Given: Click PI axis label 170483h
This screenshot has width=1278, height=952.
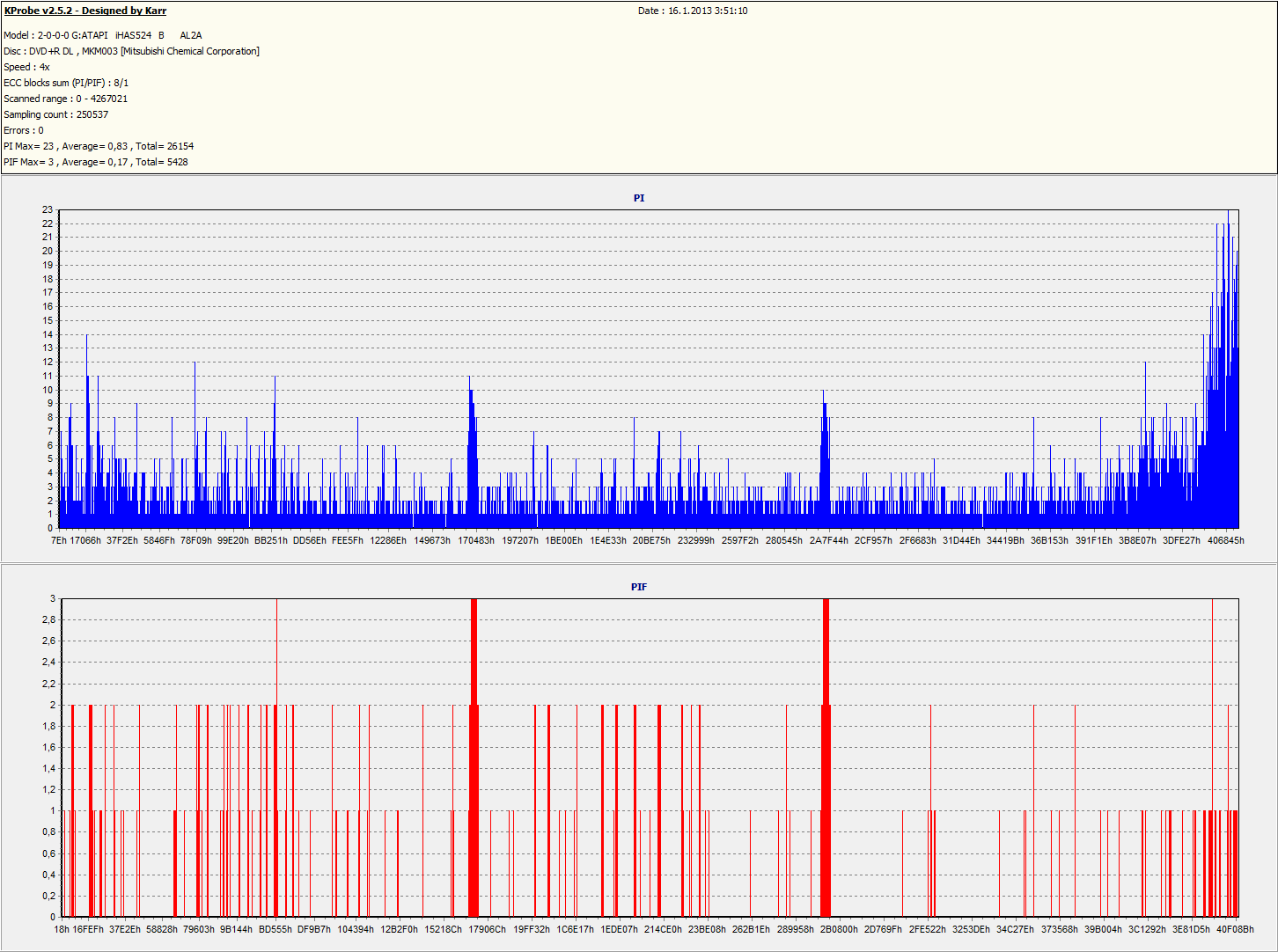Looking at the screenshot, I should (475, 540).
